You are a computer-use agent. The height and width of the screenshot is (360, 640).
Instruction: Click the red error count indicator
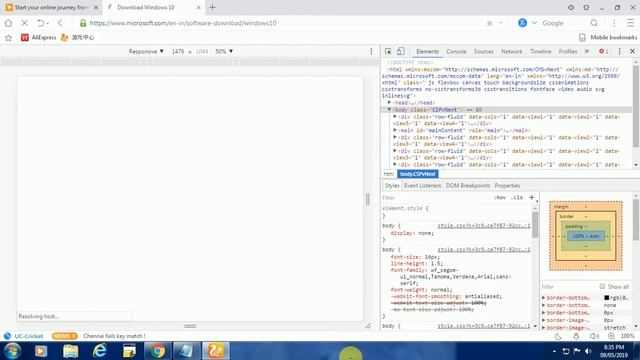point(603,51)
